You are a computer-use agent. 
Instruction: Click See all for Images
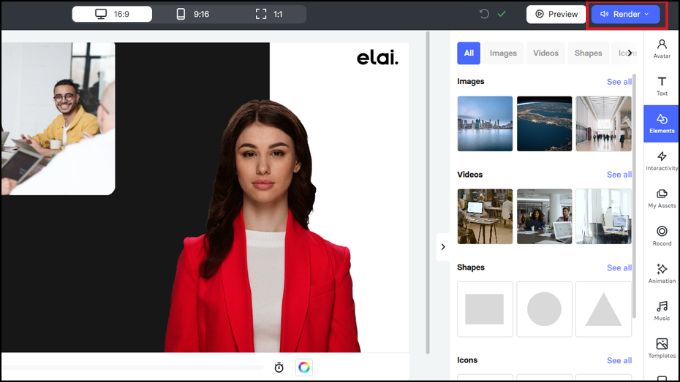coord(619,82)
